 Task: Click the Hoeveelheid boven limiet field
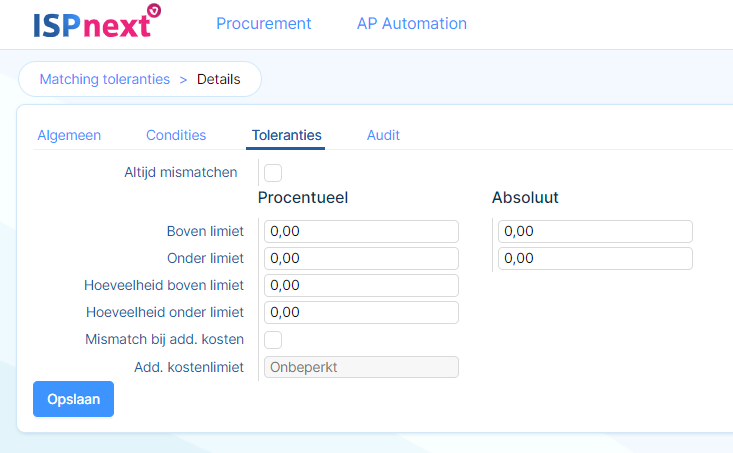click(361, 285)
